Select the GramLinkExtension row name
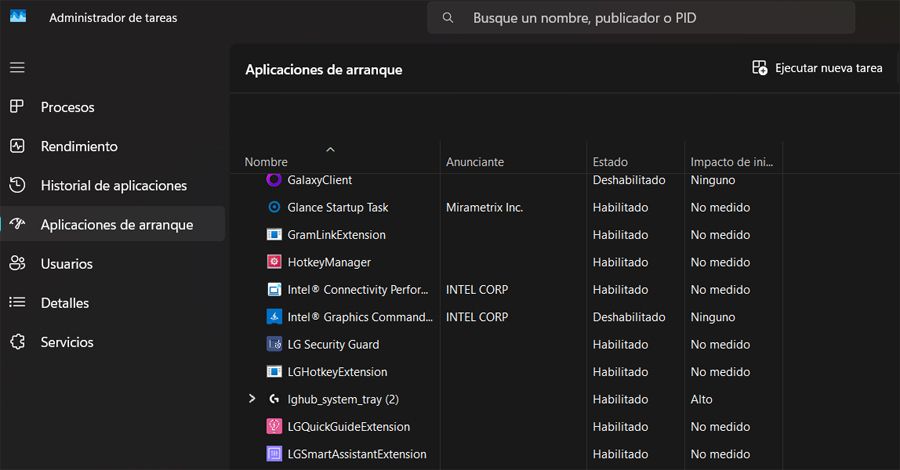Viewport: 900px width, 470px height. click(x=336, y=235)
